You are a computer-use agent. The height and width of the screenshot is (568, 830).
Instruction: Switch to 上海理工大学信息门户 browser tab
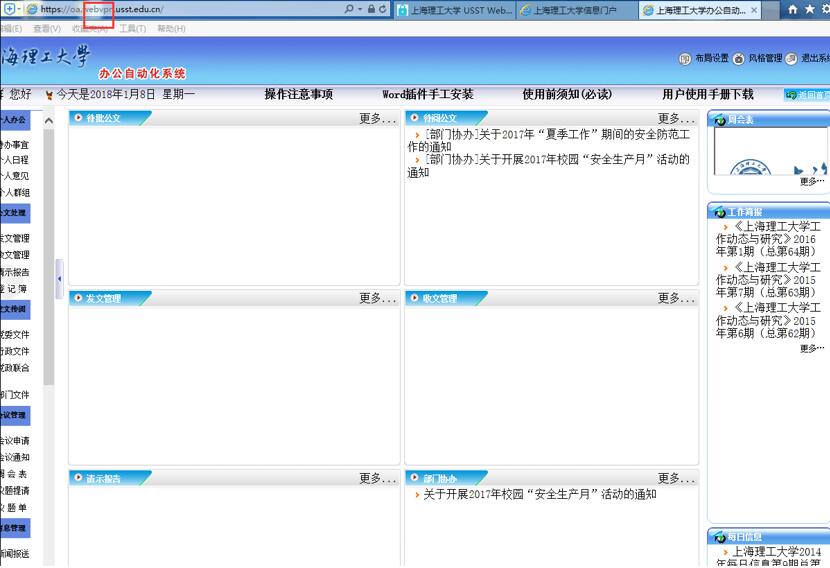576,10
